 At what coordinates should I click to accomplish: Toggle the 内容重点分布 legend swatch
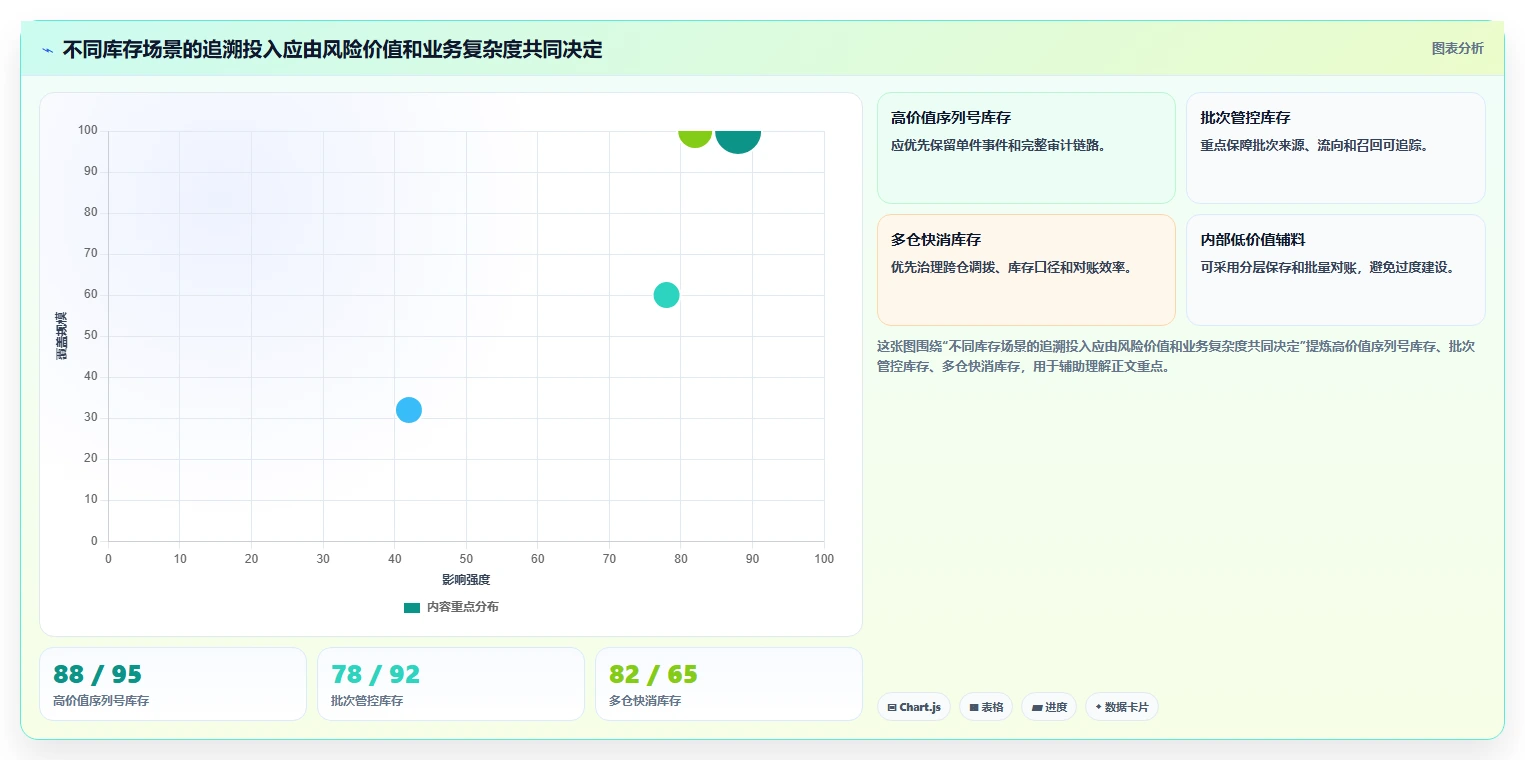click(x=412, y=607)
